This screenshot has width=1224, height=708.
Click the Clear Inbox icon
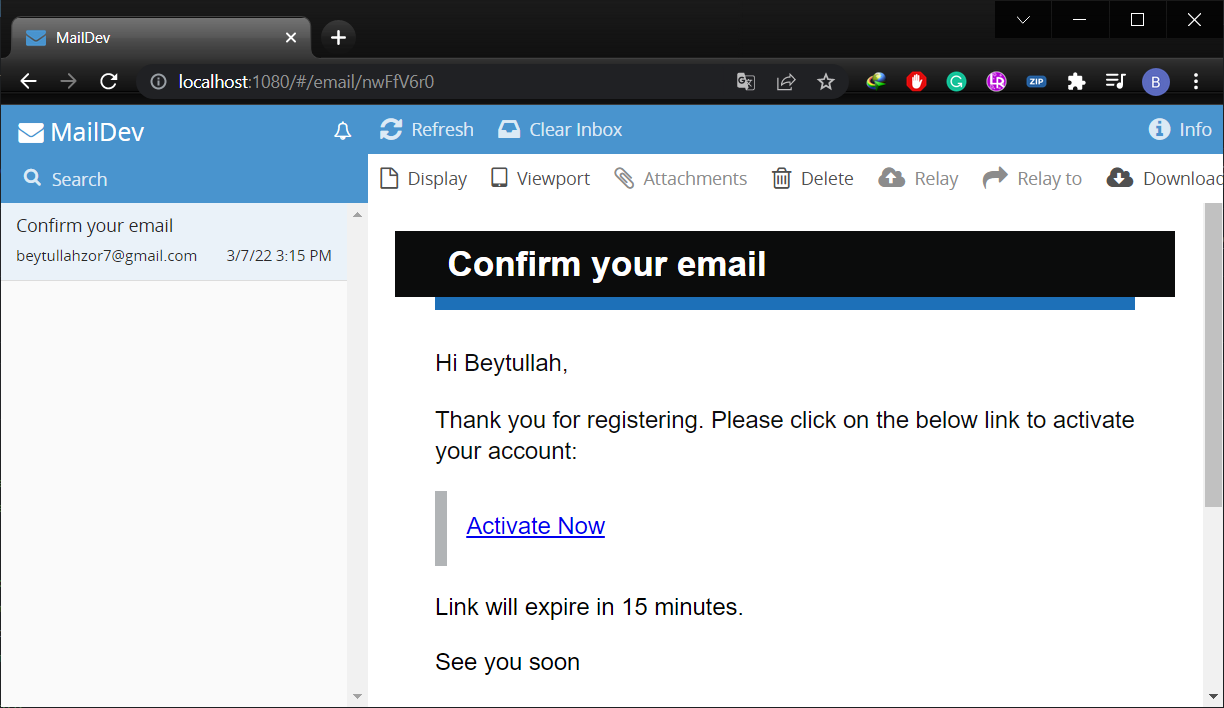pyautogui.click(x=509, y=128)
